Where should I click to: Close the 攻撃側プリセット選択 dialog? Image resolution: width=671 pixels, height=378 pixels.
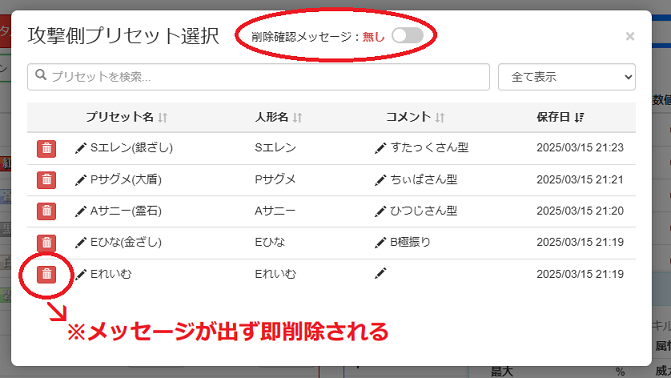tap(629, 36)
